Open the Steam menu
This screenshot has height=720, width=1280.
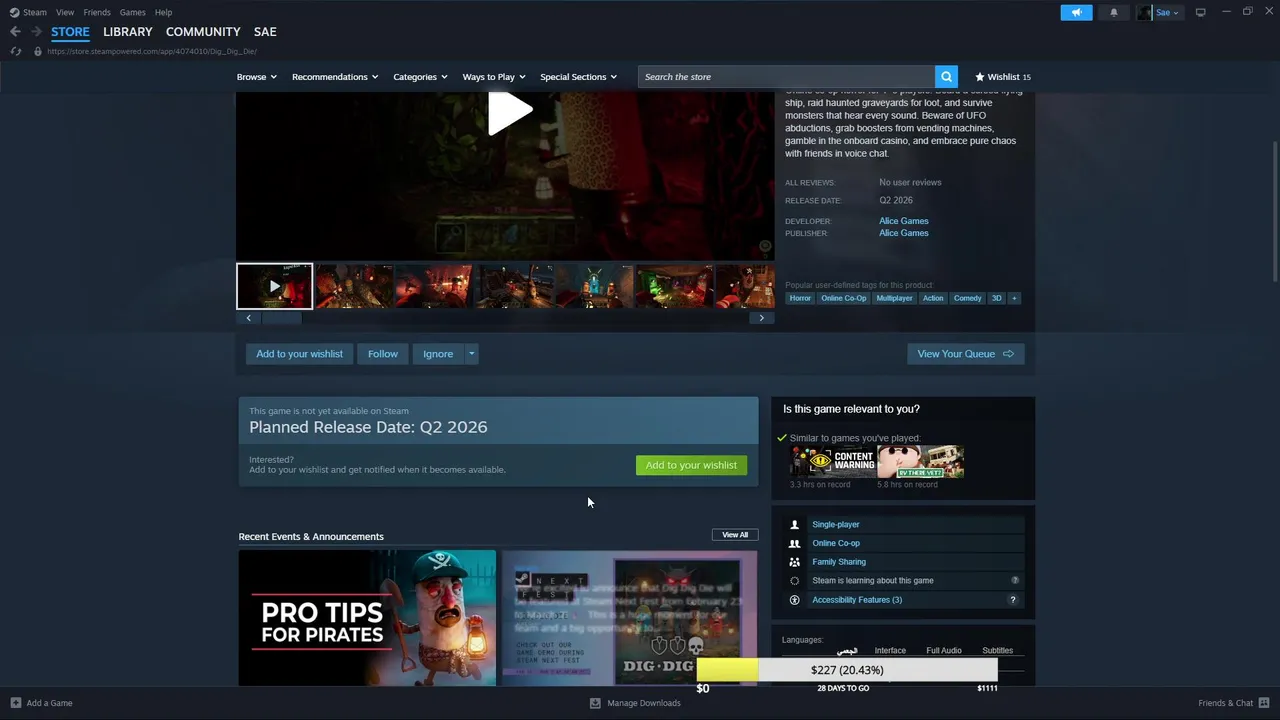[x=35, y=12]
